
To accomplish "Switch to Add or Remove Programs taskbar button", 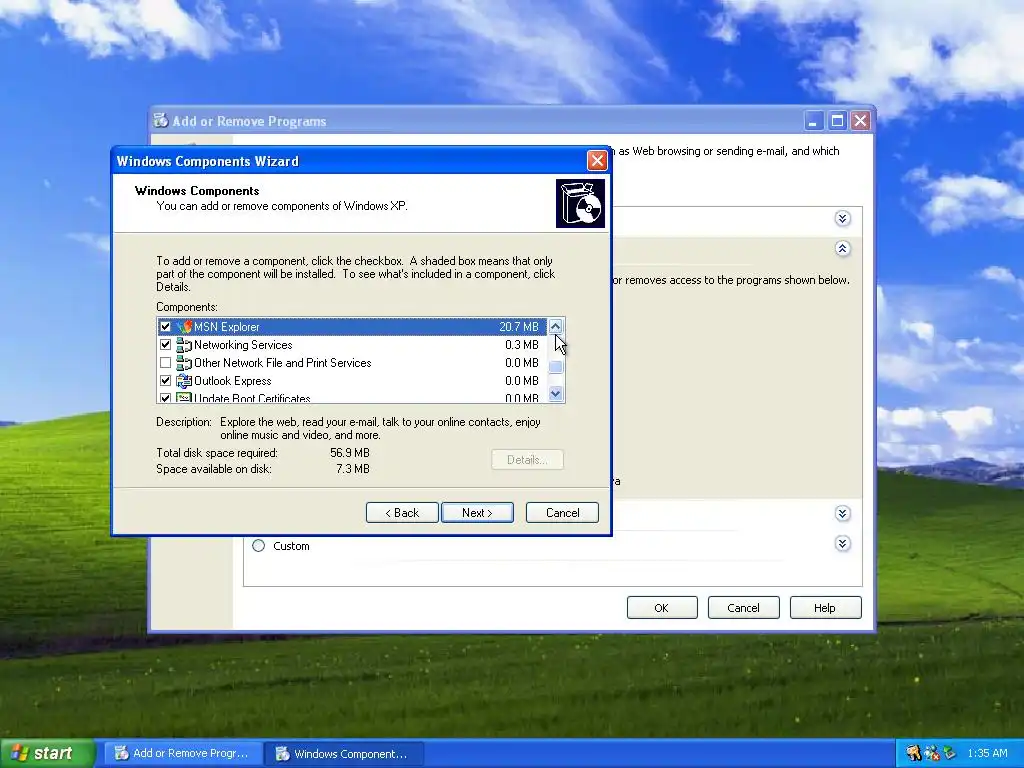I will tap(185, 754).
